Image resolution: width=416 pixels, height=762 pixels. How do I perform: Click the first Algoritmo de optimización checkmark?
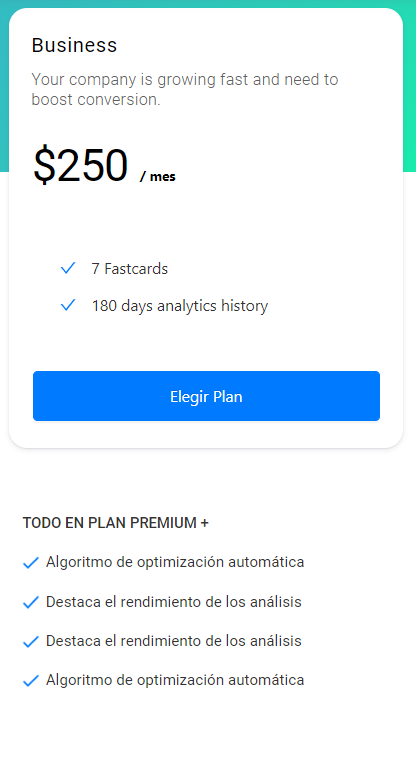click(x=31, y=563)
